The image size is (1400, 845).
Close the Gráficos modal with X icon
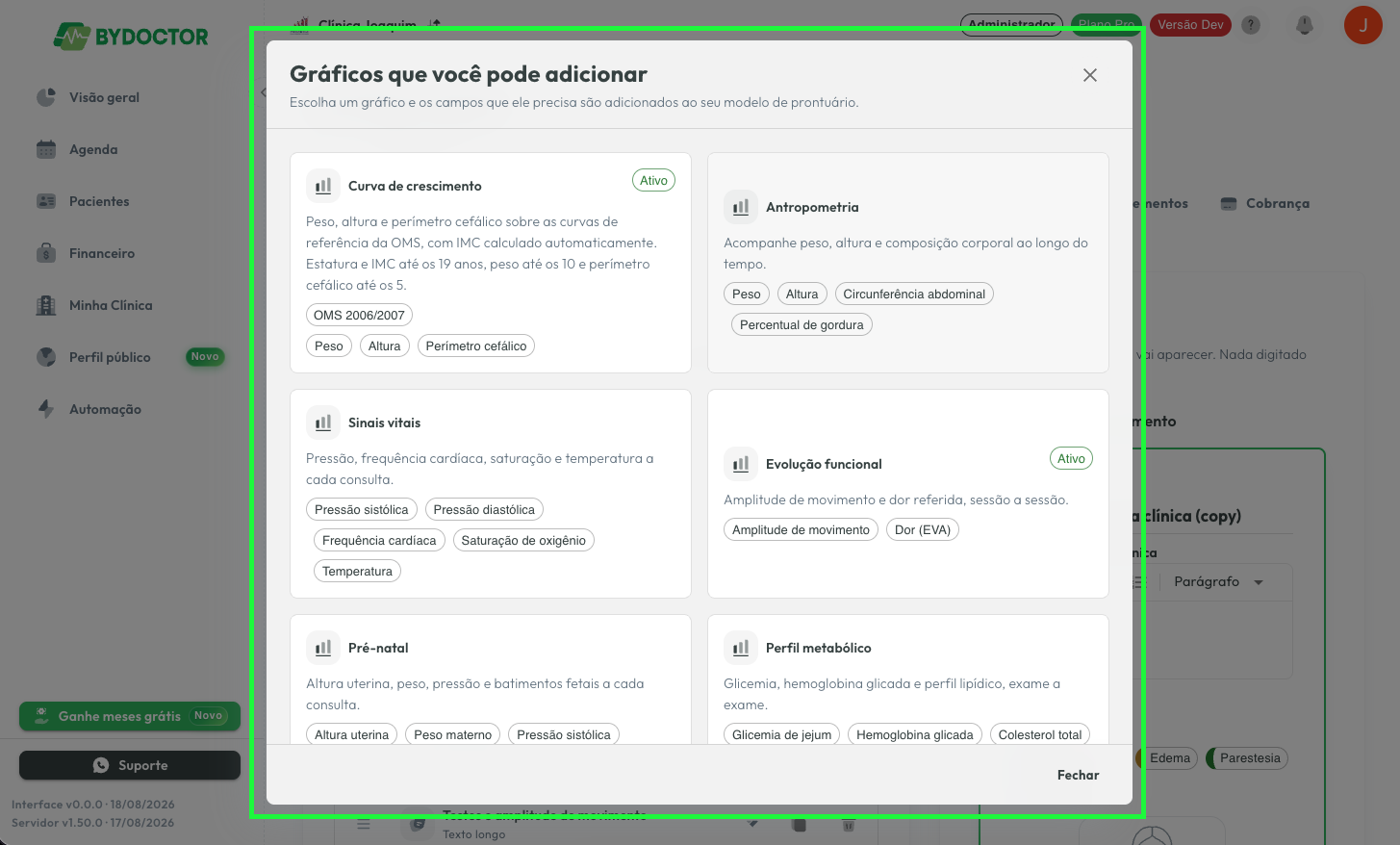point(1089,75)
